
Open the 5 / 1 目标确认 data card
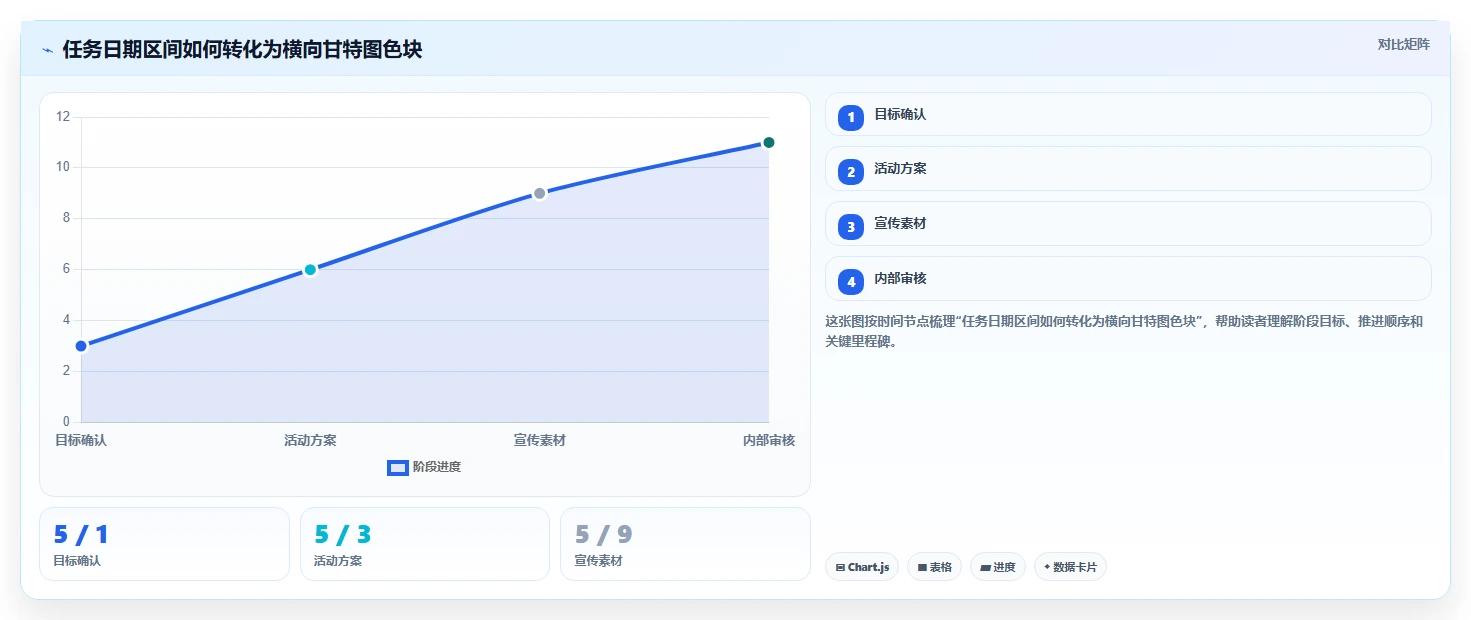click(164, 544)
